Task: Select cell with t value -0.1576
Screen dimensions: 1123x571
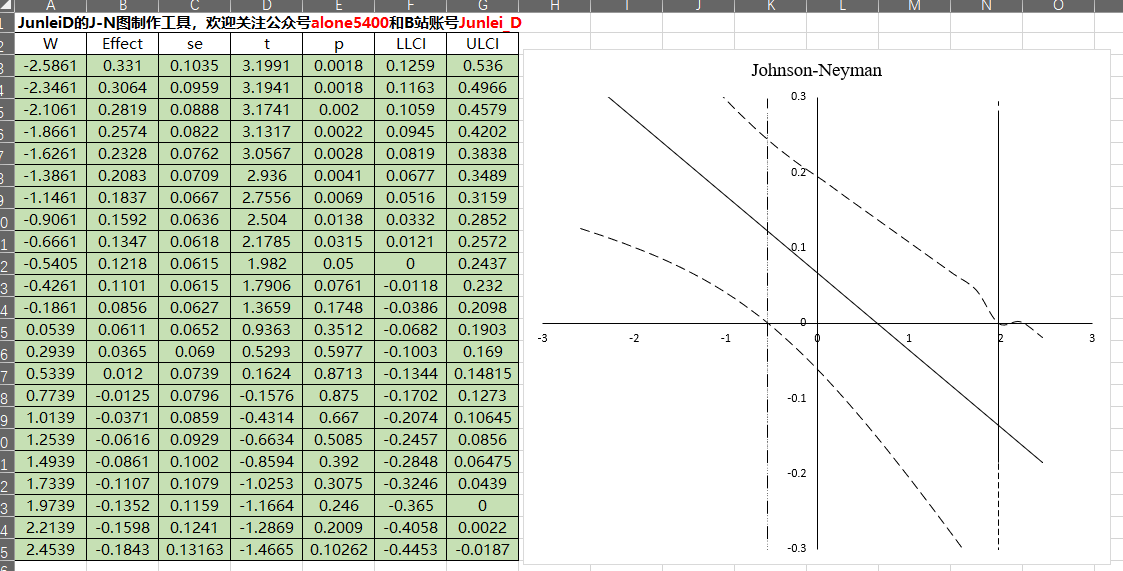Action: click(x=266, y=395)
